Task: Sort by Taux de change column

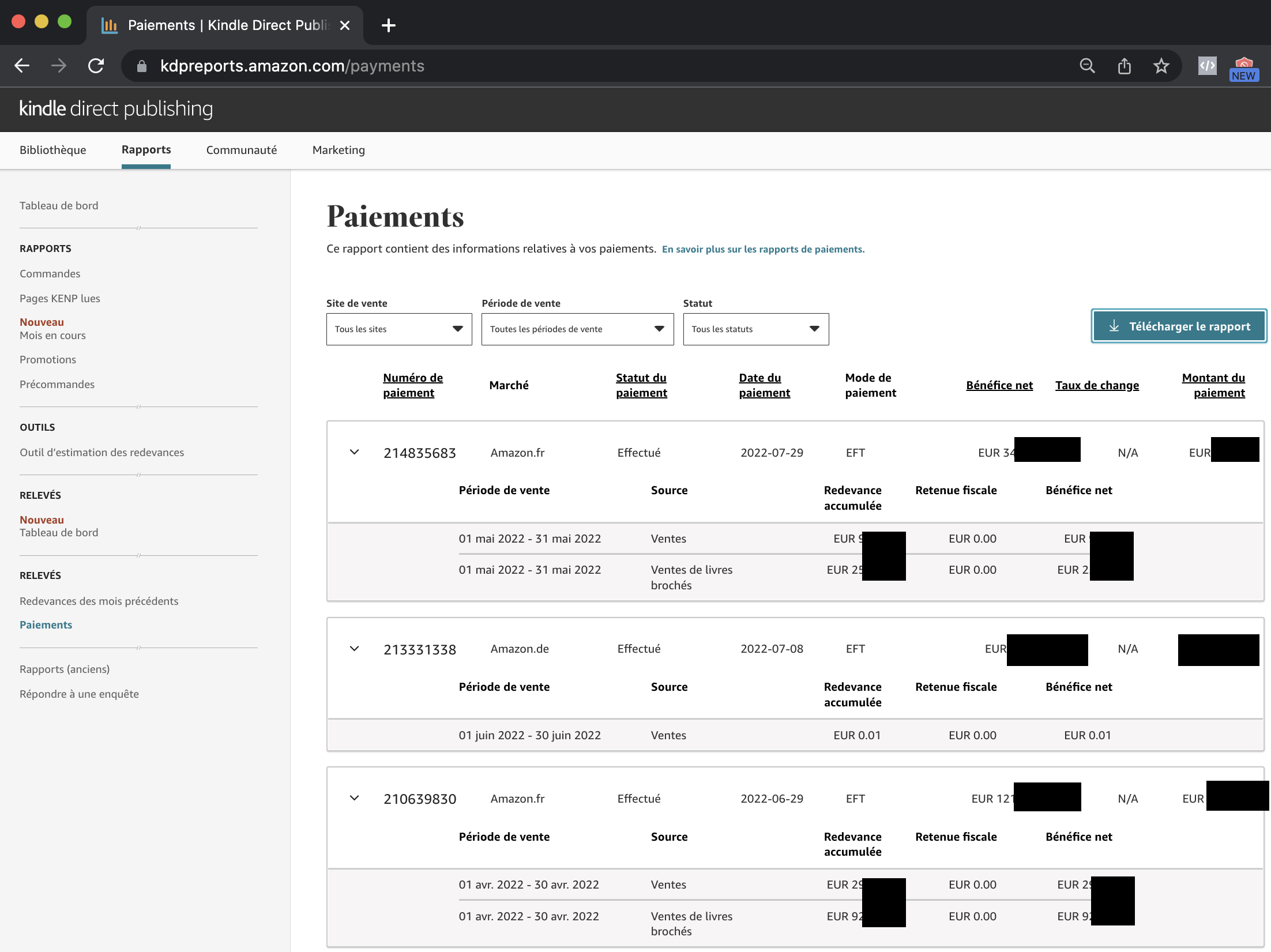Action: point(1097,385)
